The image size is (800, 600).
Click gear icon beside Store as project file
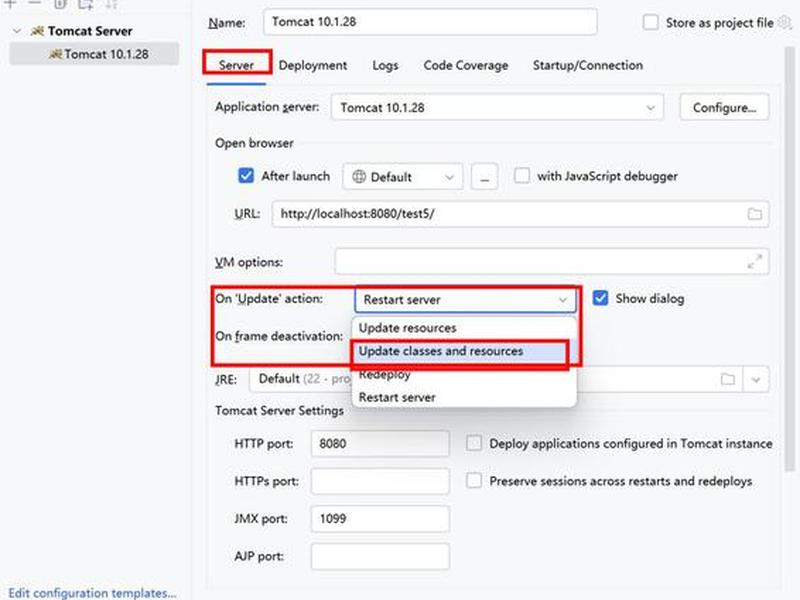[x=785, y=22]
